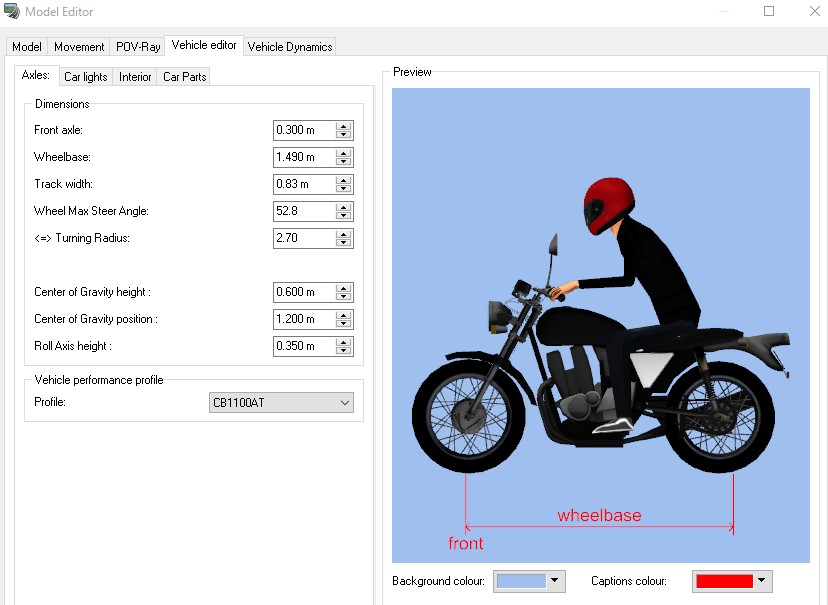Maximize the Model Editor window
This screenshot has width=828, height=605.
(x=769, y=11)
